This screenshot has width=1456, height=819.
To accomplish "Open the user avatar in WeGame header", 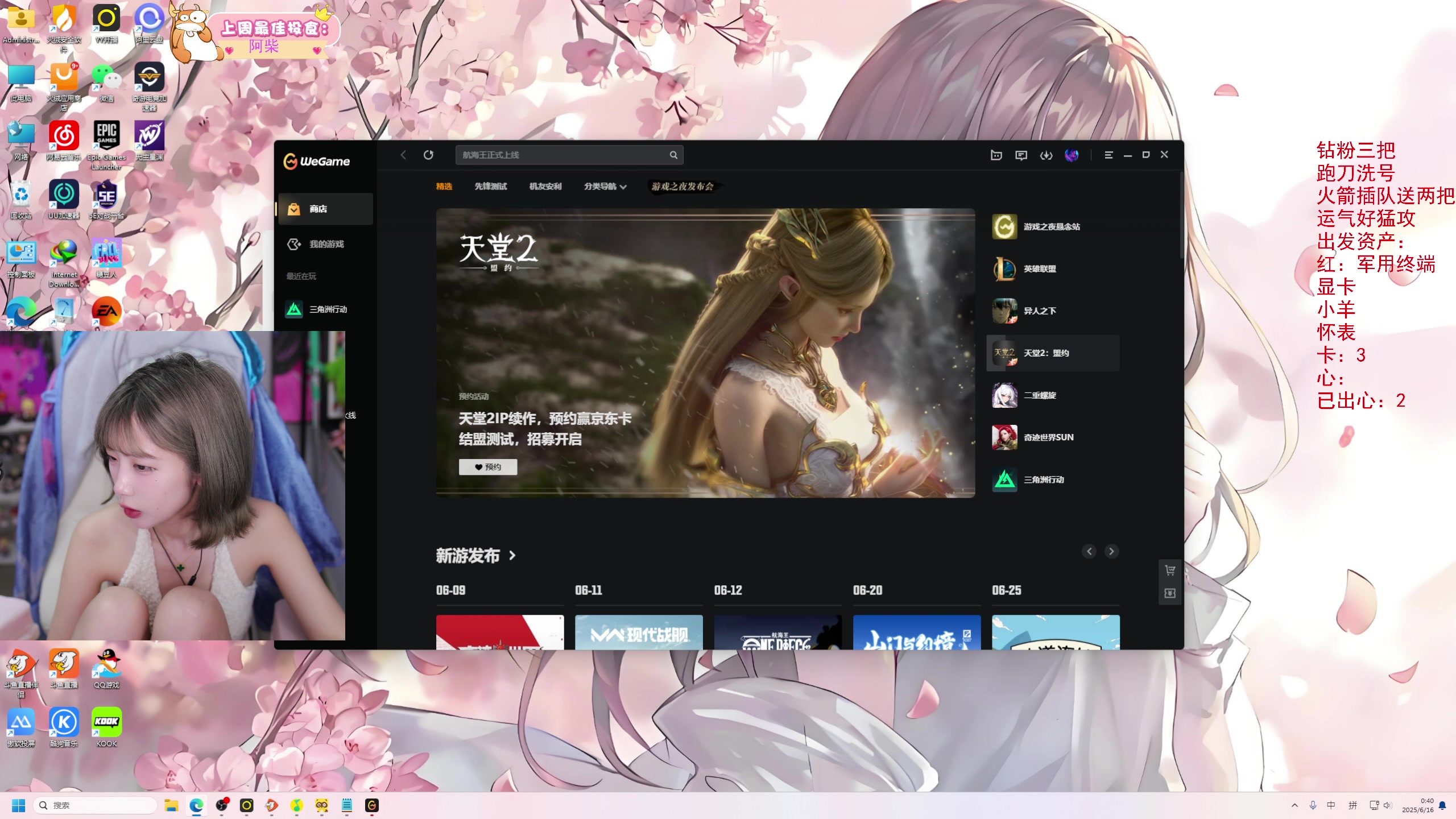I will coord(1072,155).
